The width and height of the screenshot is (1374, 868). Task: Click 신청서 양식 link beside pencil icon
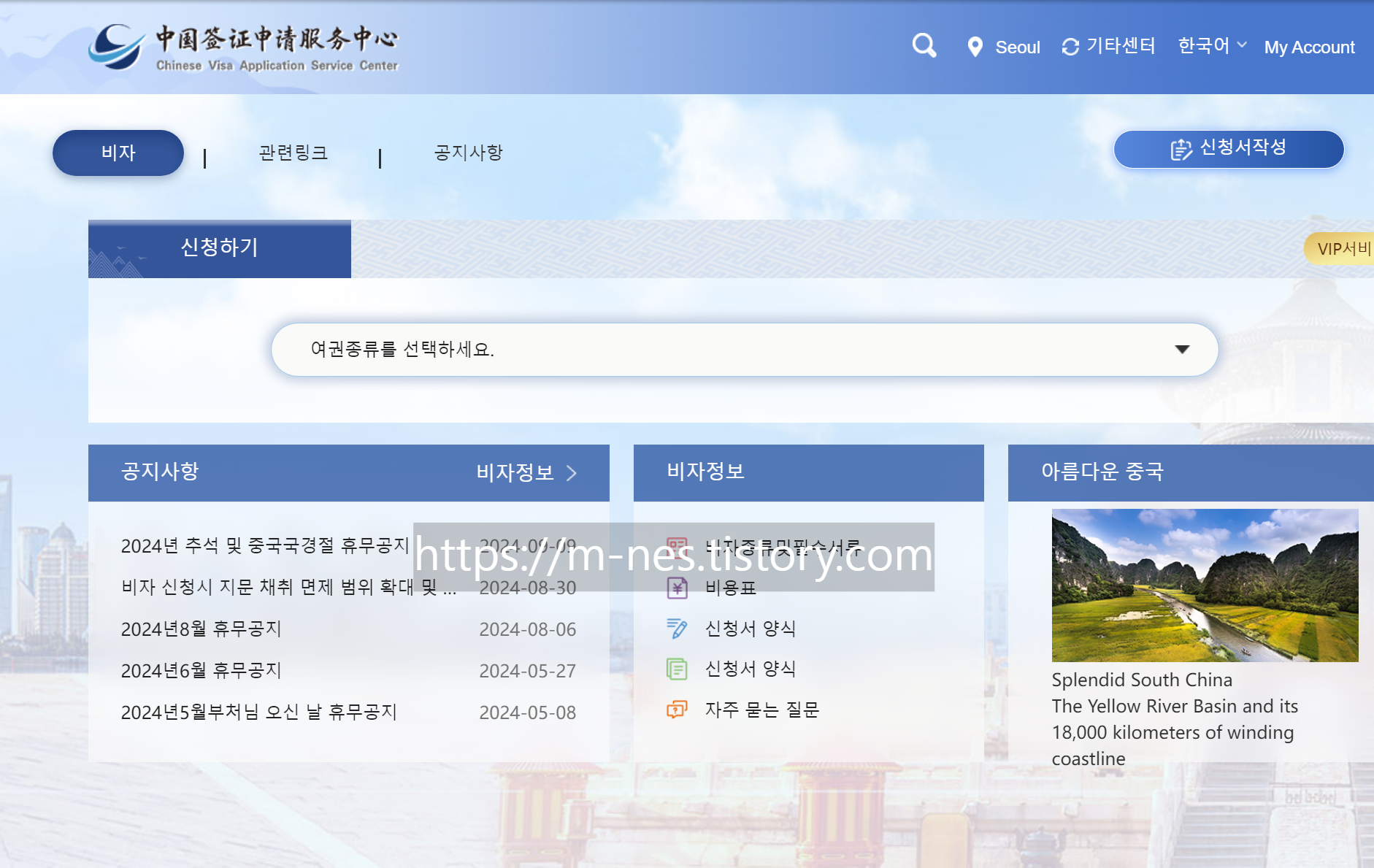pyautogui.click(x=751, y=629)
